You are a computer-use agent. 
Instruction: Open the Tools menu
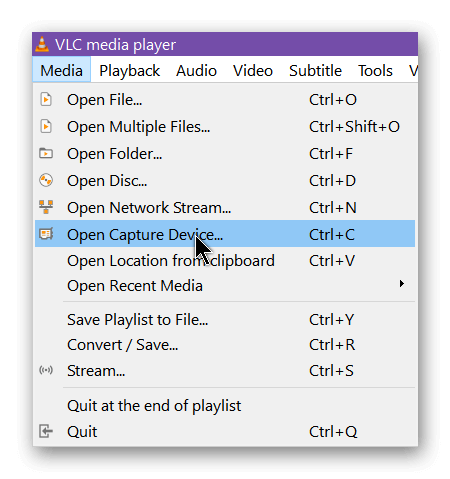[x=375, y=70]
